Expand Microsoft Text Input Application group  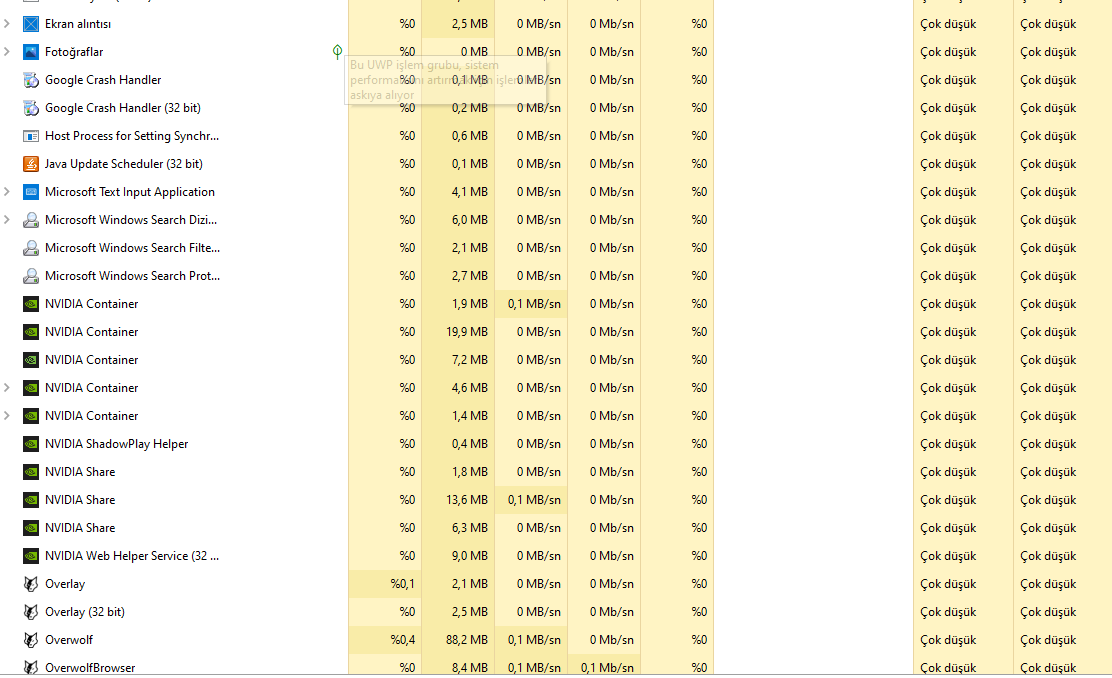coord(7,192)
